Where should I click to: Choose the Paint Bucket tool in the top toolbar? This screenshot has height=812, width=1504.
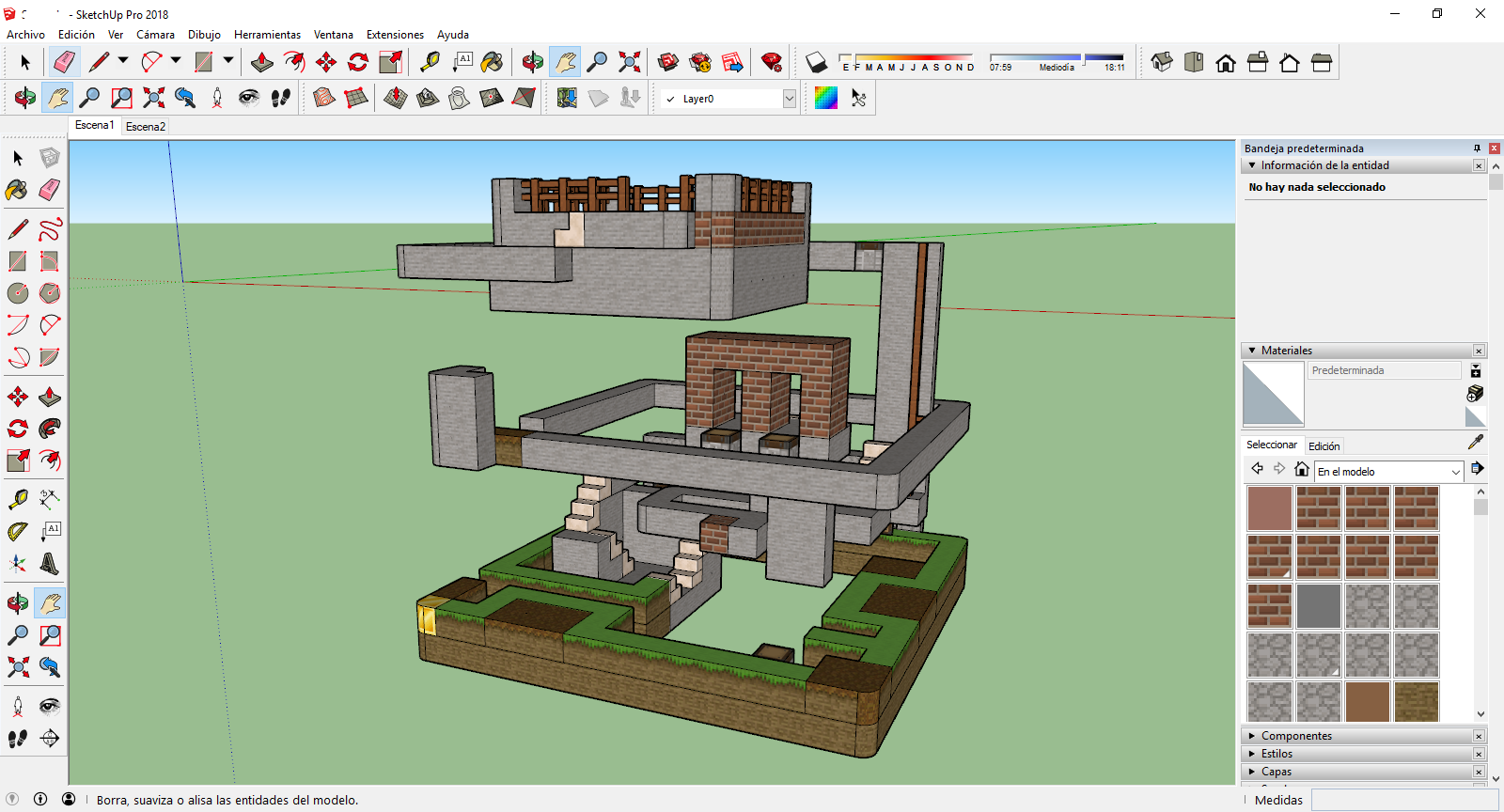click(492, 62)
